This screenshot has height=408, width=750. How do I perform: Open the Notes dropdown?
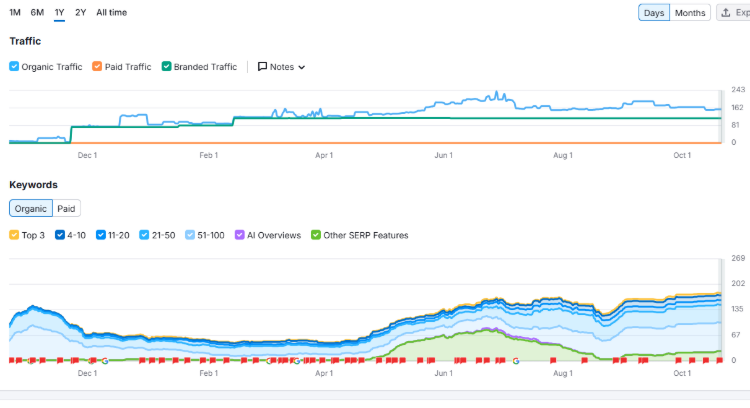(x=281, y=67)
